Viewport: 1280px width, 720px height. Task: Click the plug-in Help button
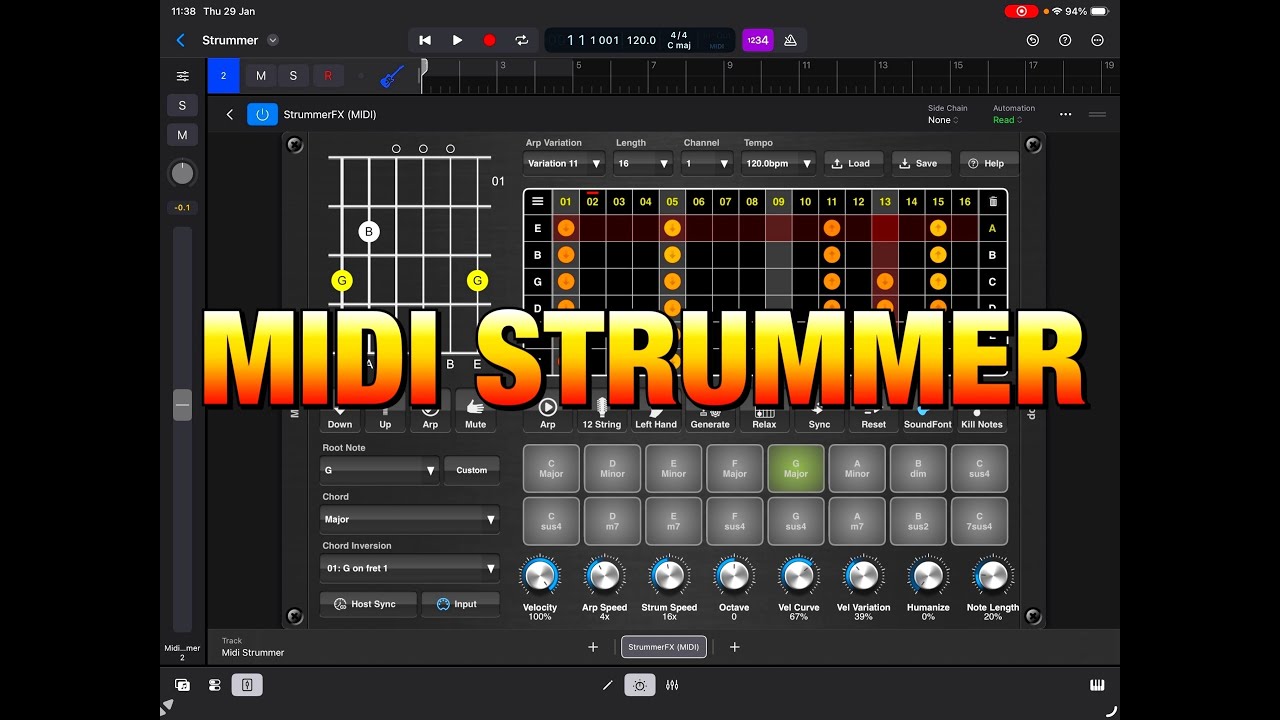click(x=989, y=163)
